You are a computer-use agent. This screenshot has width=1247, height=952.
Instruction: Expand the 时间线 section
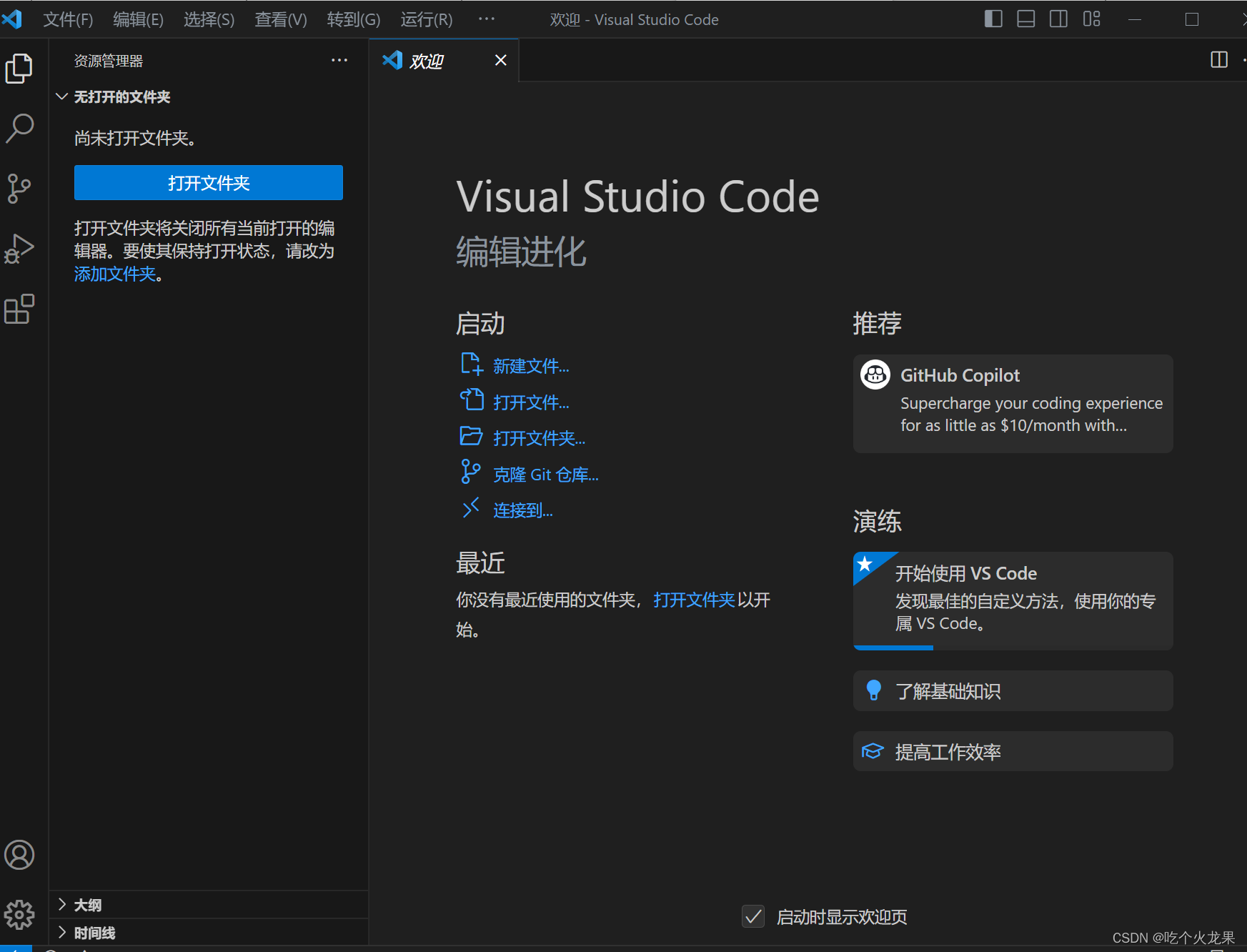209,933
